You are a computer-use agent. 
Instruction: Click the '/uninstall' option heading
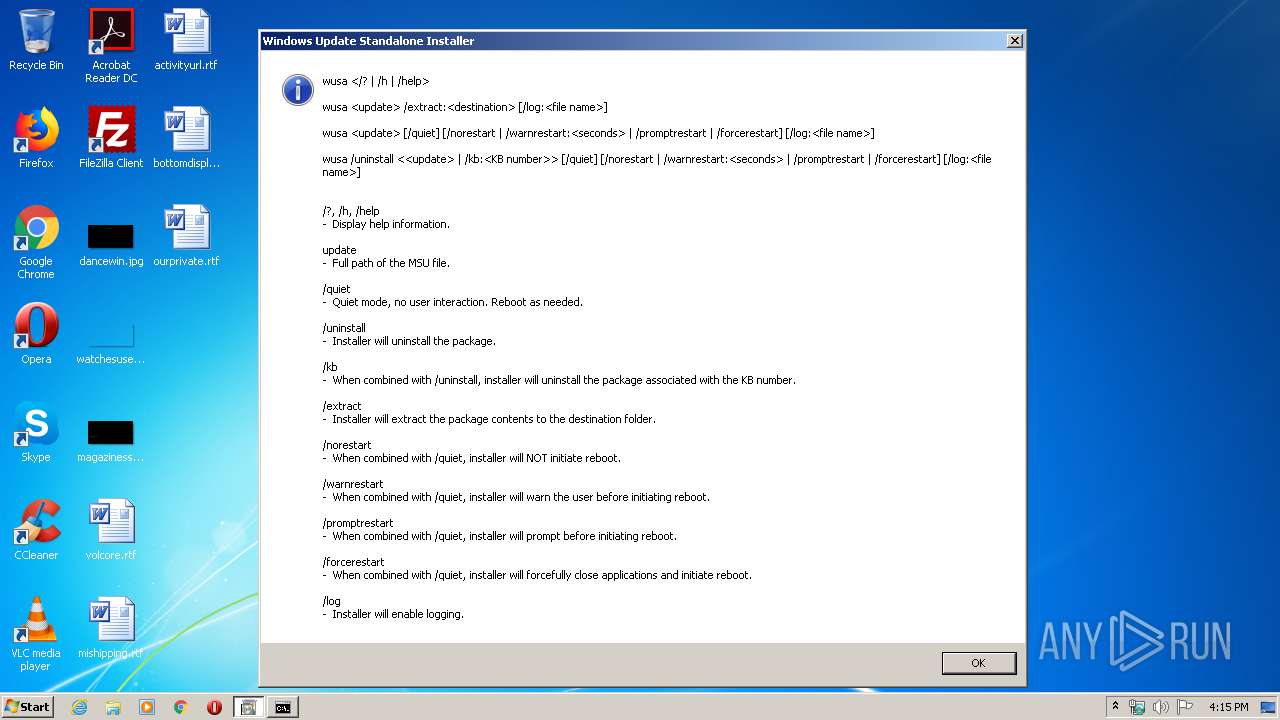344,328
